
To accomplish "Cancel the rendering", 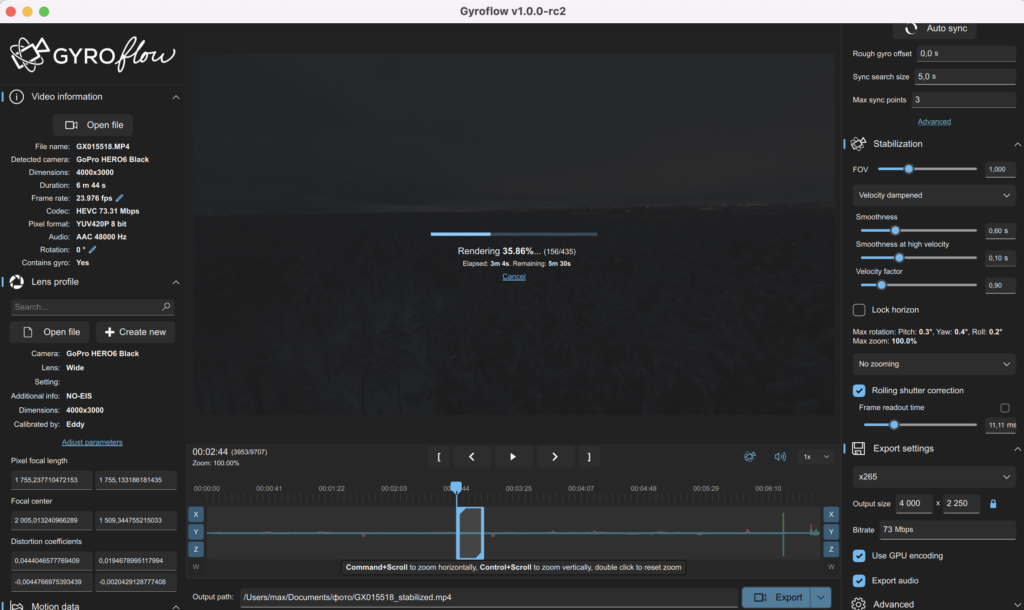I will 513,276.
